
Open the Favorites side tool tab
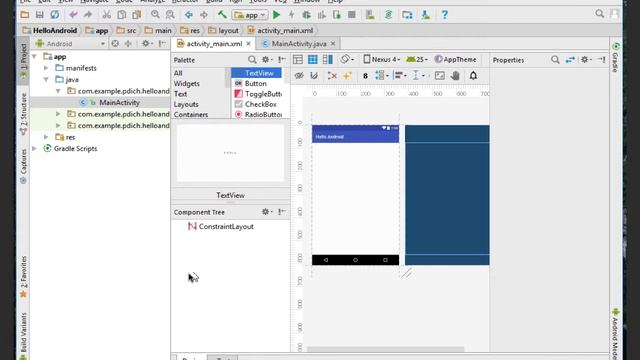[x=23, y=277]
